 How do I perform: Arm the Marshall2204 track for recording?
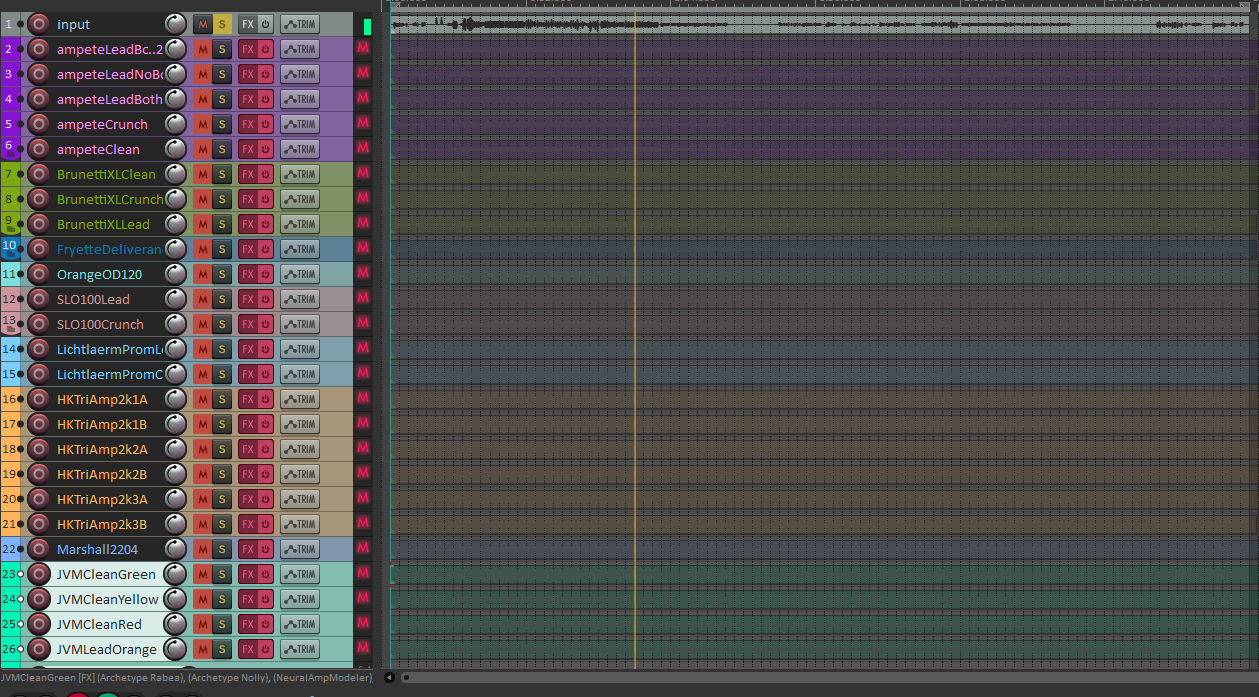(39, 549)
